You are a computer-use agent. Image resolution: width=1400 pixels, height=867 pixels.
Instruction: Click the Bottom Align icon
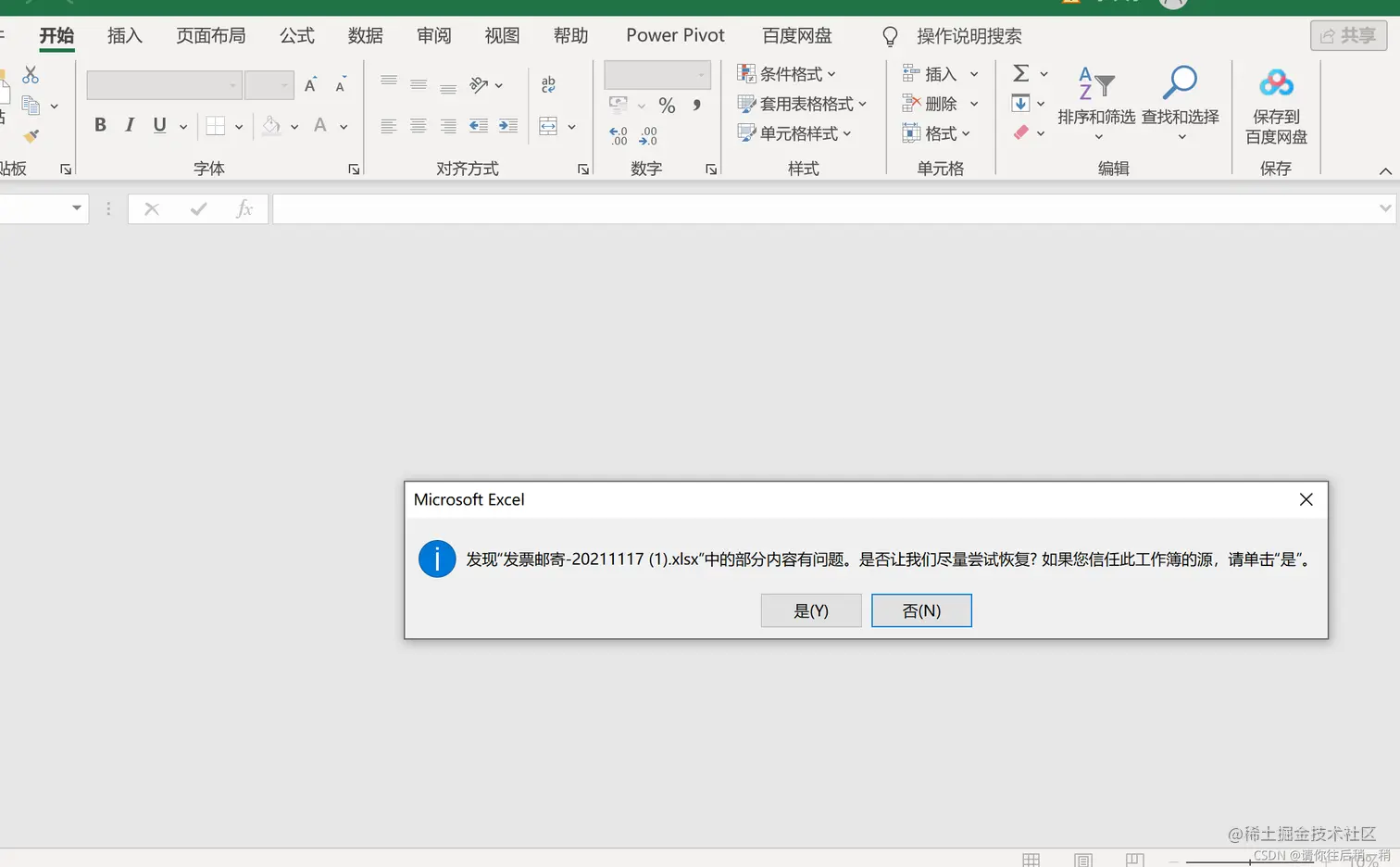(x=448, y=87)
